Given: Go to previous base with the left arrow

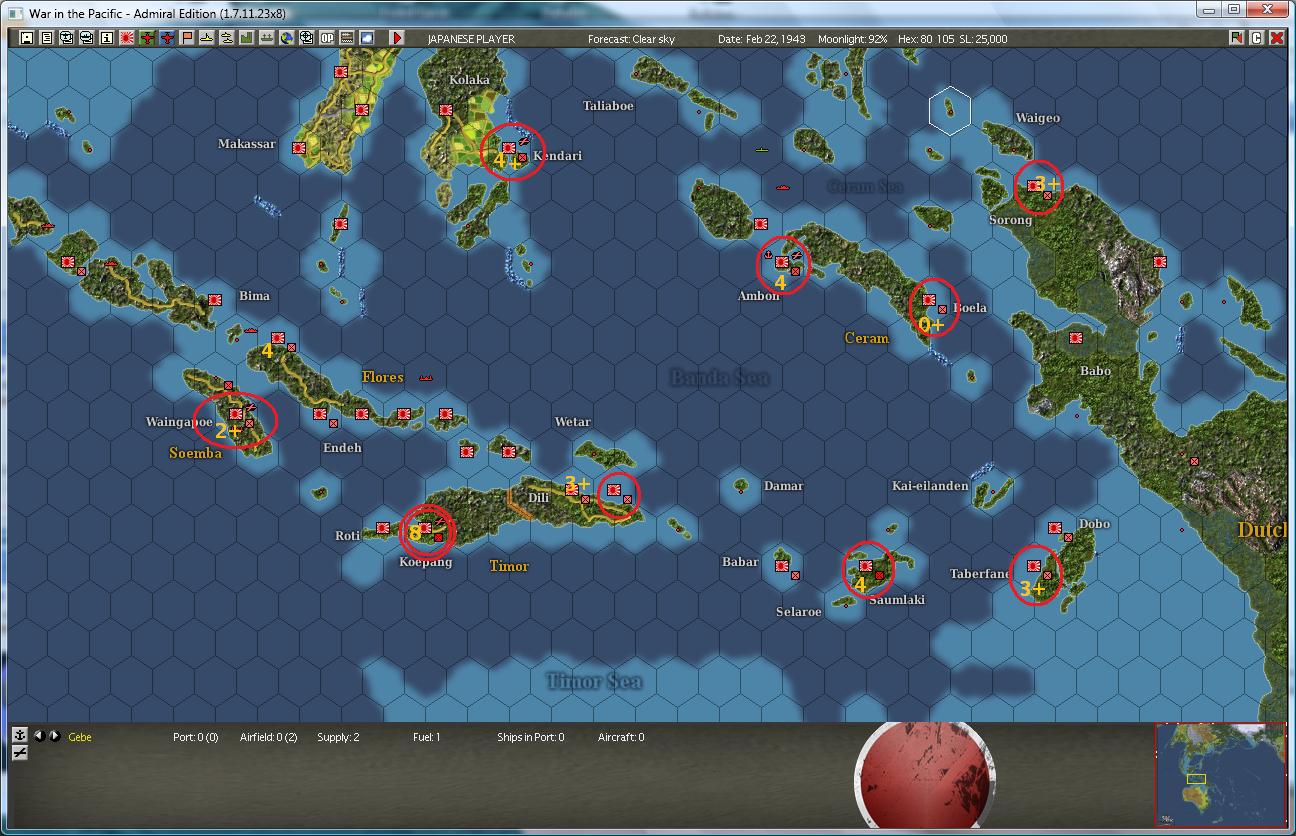Looking at the screenshot, I should (x=39, y=736).
